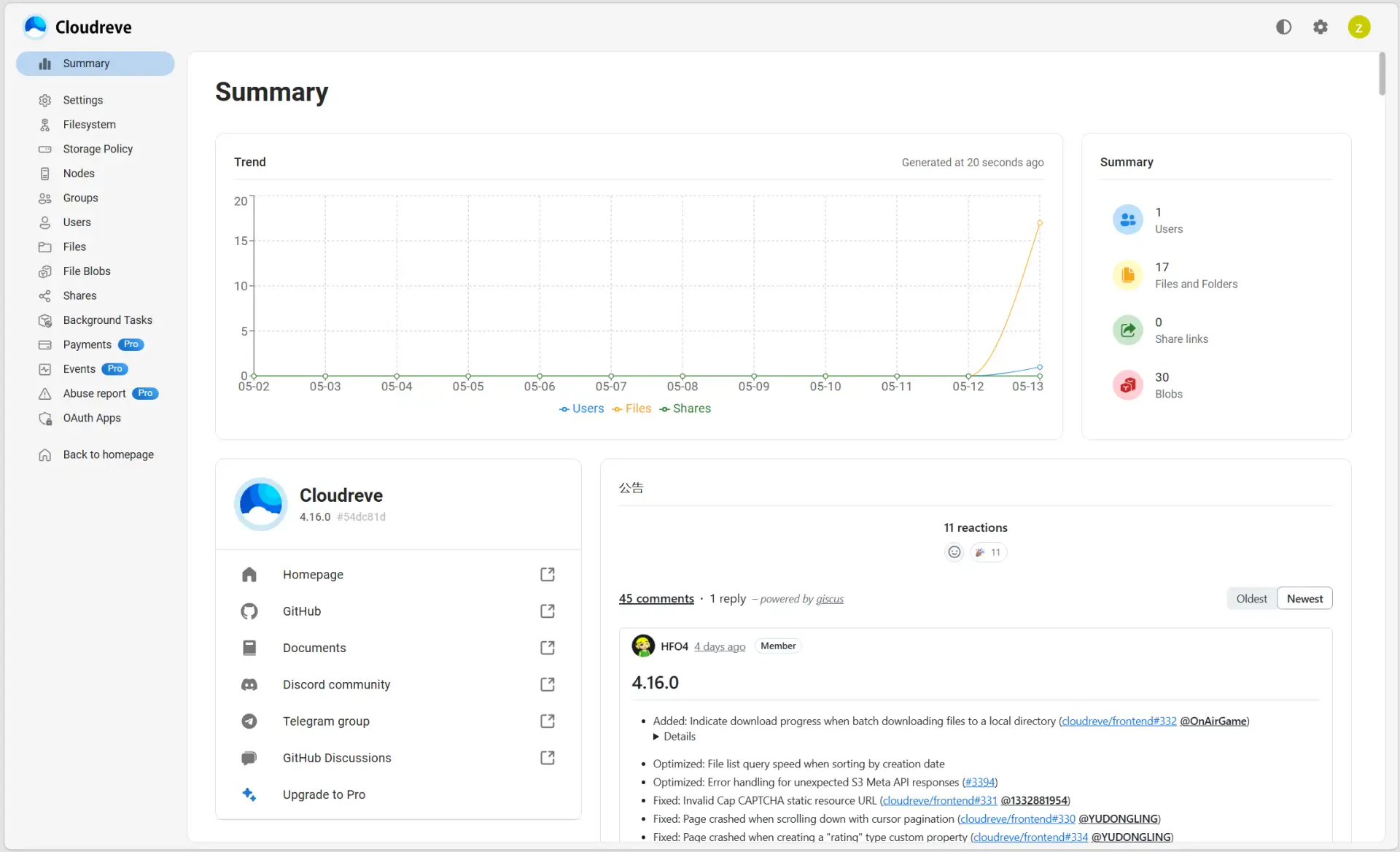Open the giscus link

[830, 599]
